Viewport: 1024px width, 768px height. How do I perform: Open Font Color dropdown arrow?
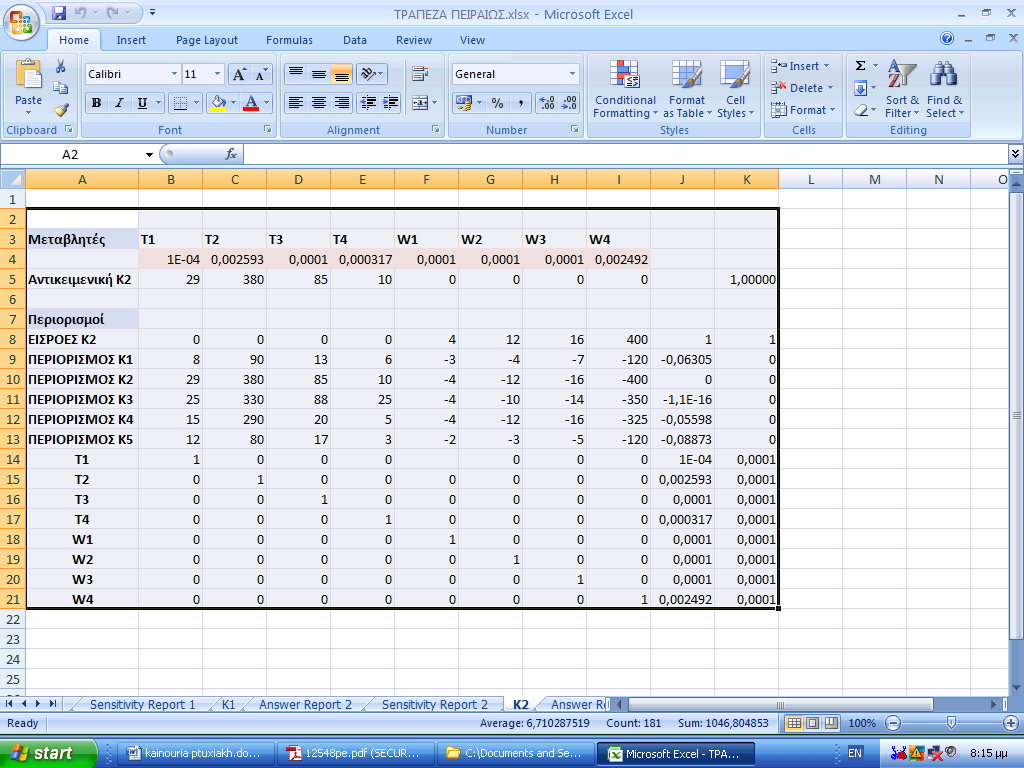(x=266, y=103)
